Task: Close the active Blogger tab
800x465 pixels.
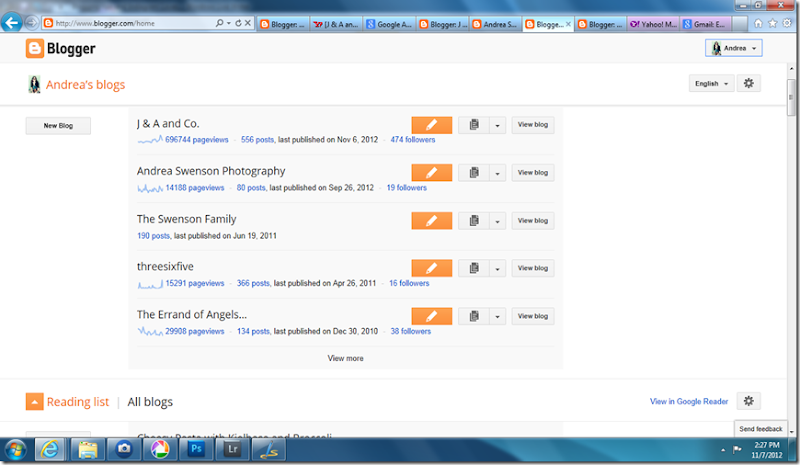Action: [568, 24]
